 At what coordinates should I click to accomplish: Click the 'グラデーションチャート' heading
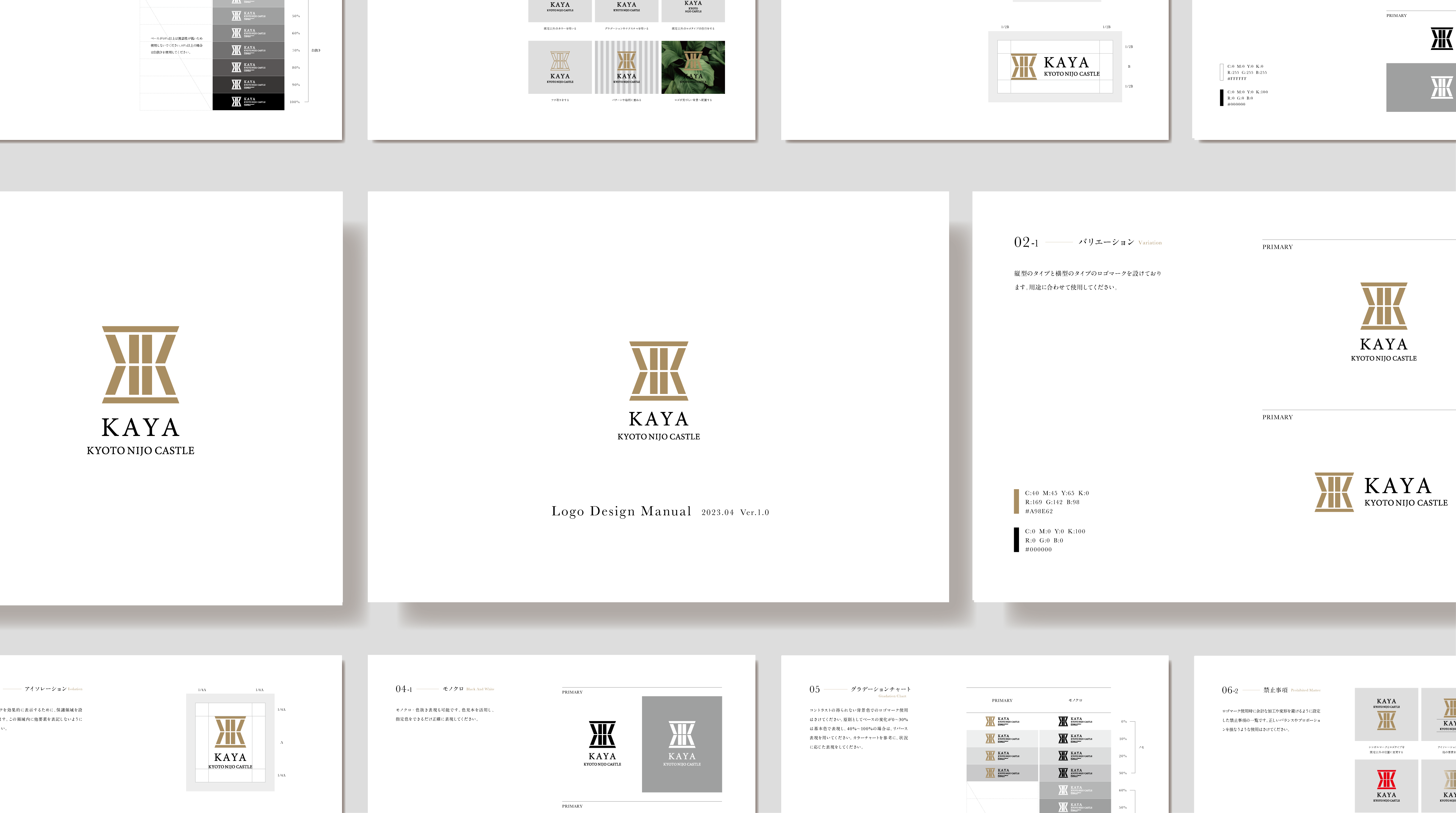click(881, 689)
